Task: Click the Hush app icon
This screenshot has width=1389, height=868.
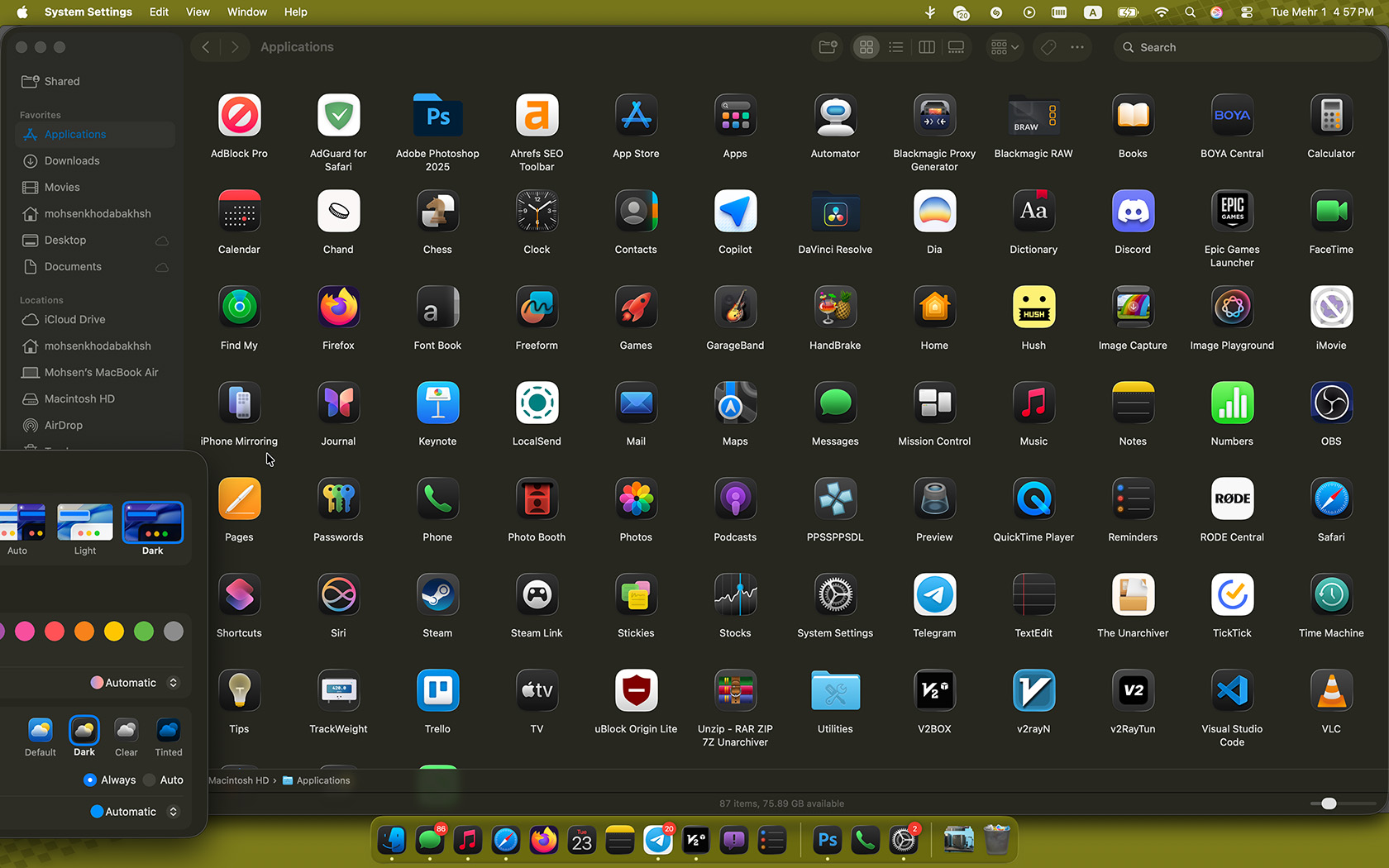Action: click(x=1033, y=308)
